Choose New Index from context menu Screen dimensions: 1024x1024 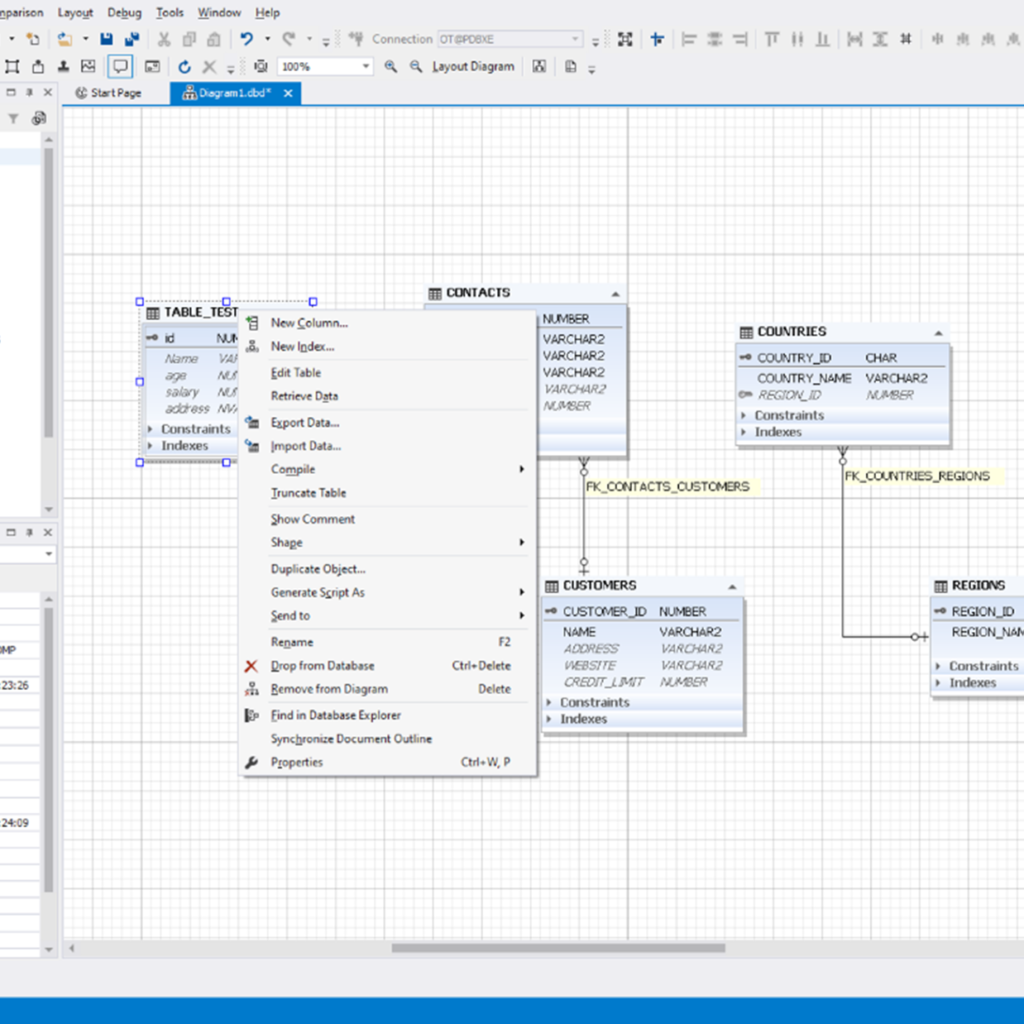pyautogui.click(x=388, y=347)
